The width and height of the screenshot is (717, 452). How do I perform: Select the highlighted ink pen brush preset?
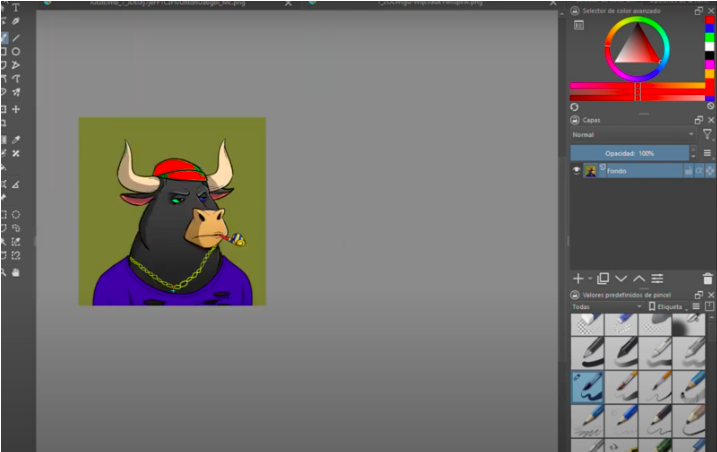[587, 387]
